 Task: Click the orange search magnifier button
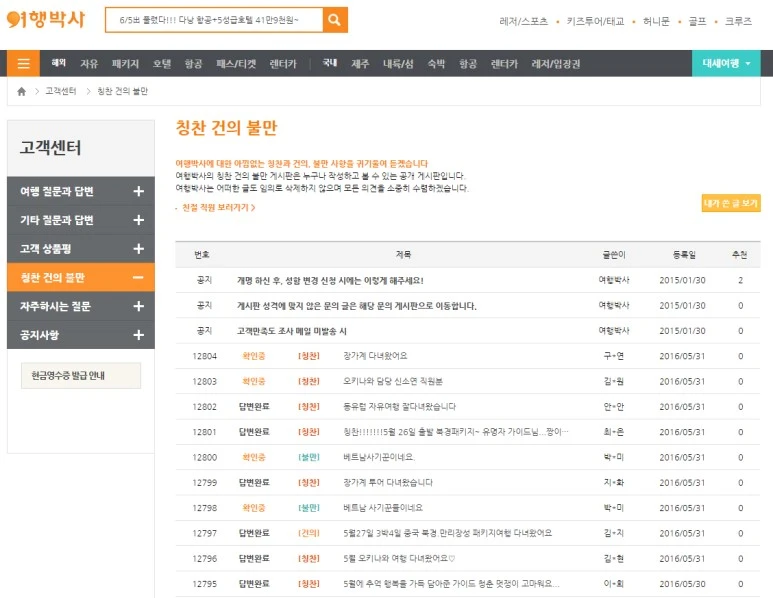335,20
